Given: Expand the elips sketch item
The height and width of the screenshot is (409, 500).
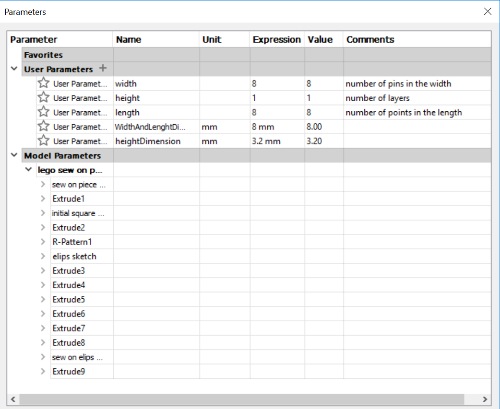Looking at the screenshot, I should point(43,256).
